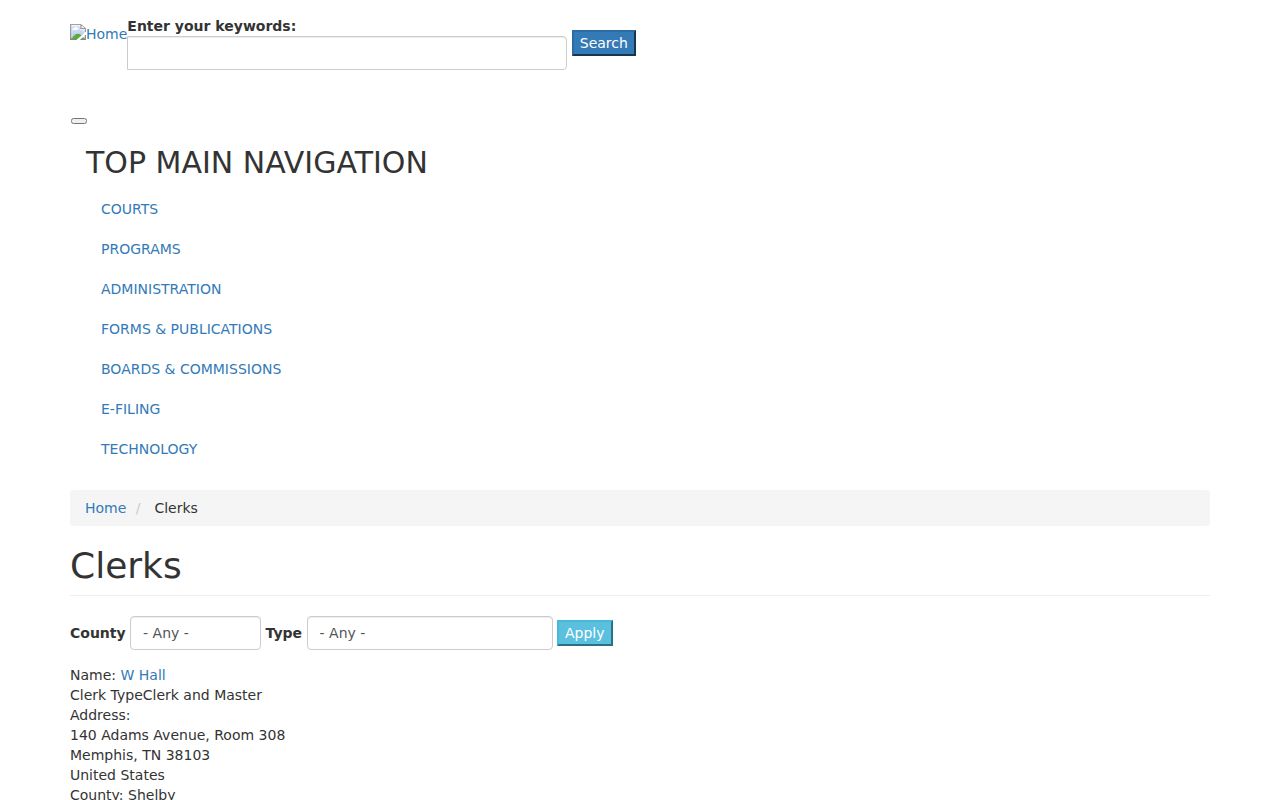
Task: Click the Home logo image link
Action: 98,34
